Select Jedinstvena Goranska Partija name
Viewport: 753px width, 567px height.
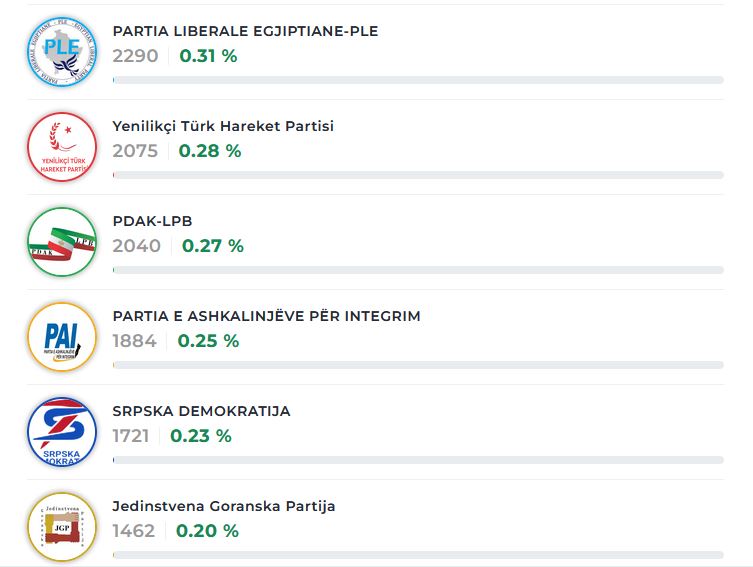pos(224,506)
